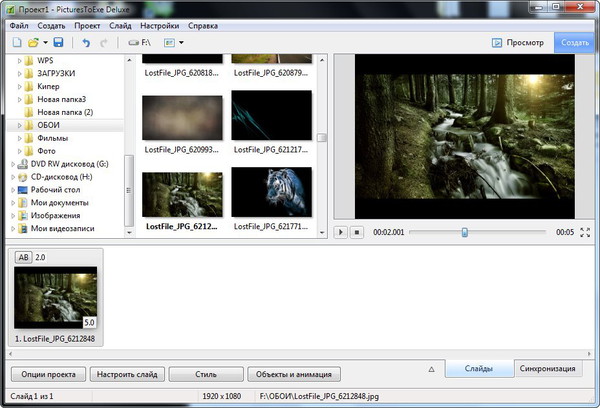This screenshot has width=600, height=408.
Task: Click the small triangle beside Слайды
Action: click(431, 369)
